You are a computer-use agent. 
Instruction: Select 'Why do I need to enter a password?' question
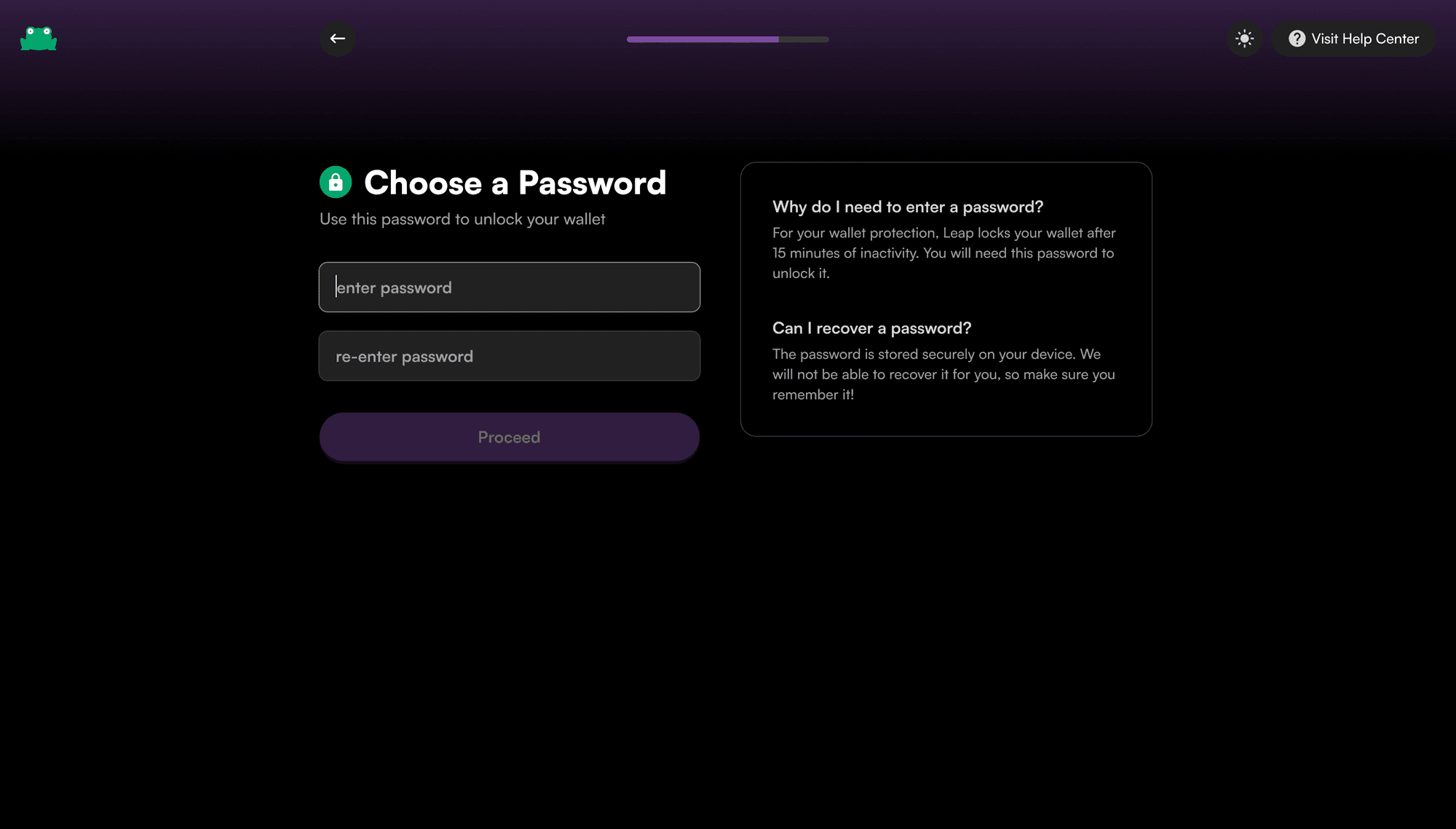[x=908, y=207]
